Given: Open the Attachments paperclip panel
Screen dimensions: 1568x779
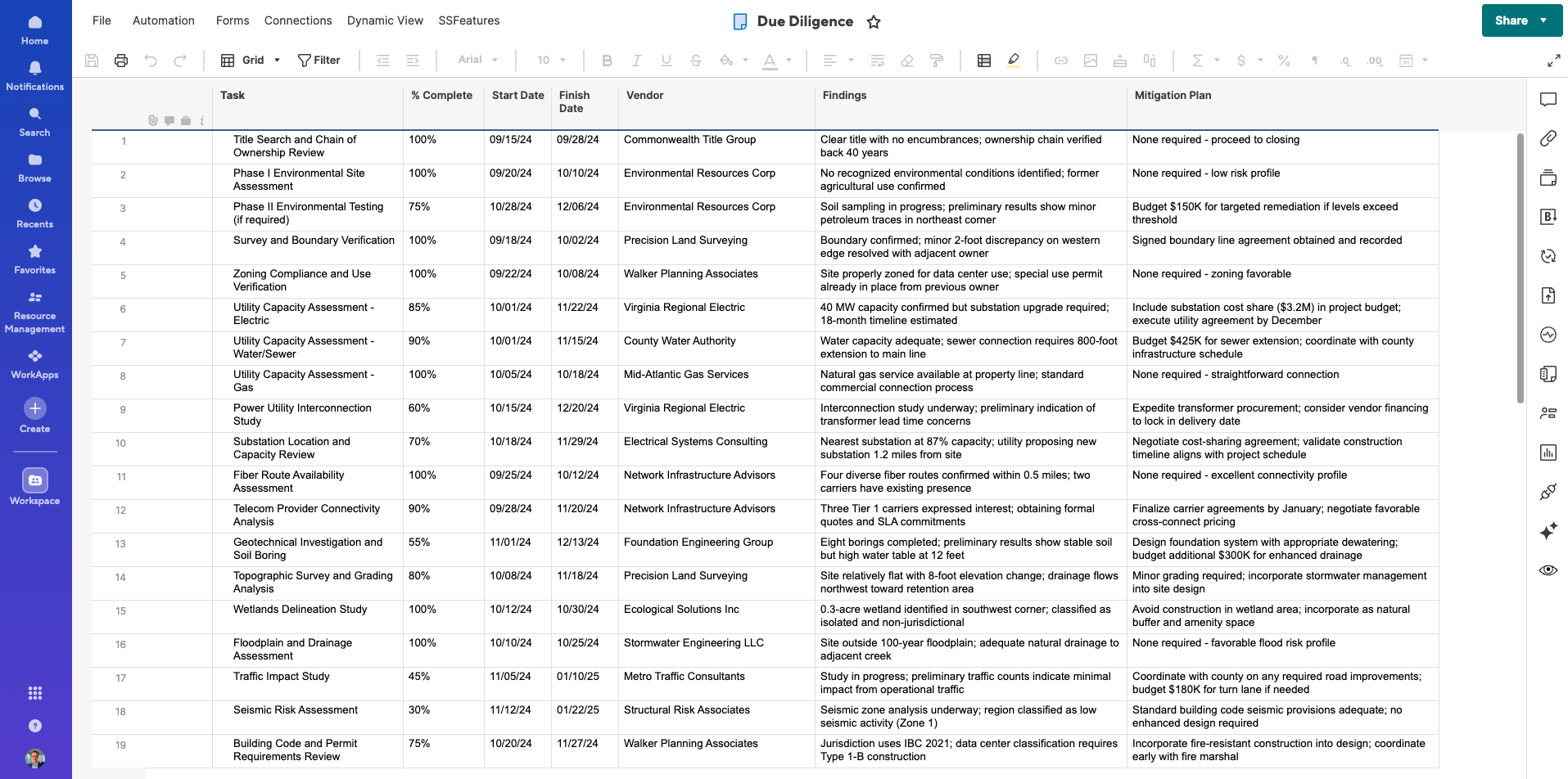Looking at the screenshot, I should point(1548,138).
